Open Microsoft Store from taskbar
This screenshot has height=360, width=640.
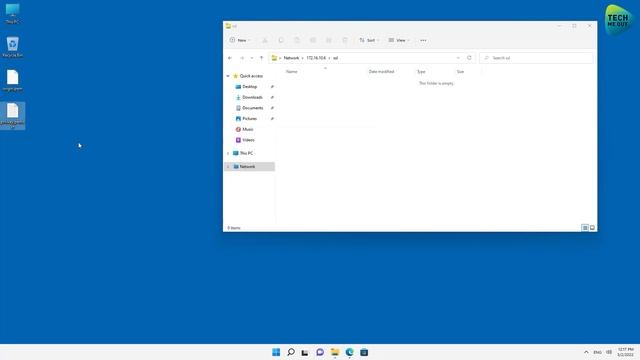[x=364, y=352]
